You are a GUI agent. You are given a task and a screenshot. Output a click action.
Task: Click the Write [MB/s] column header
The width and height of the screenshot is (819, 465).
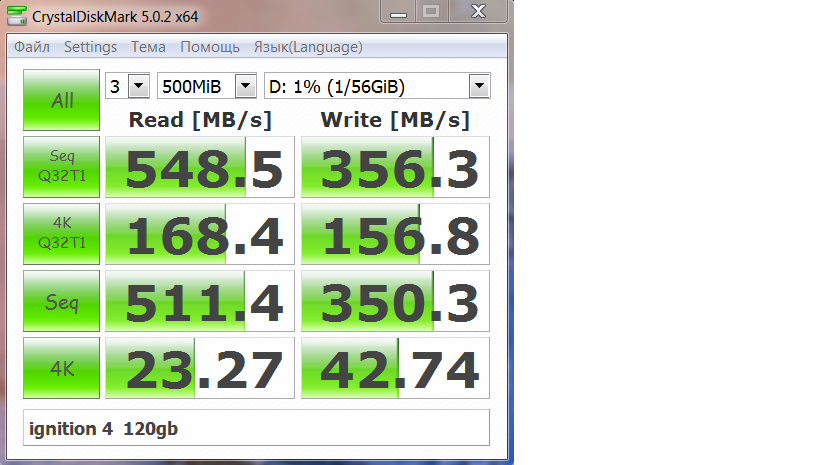point(395,120)
